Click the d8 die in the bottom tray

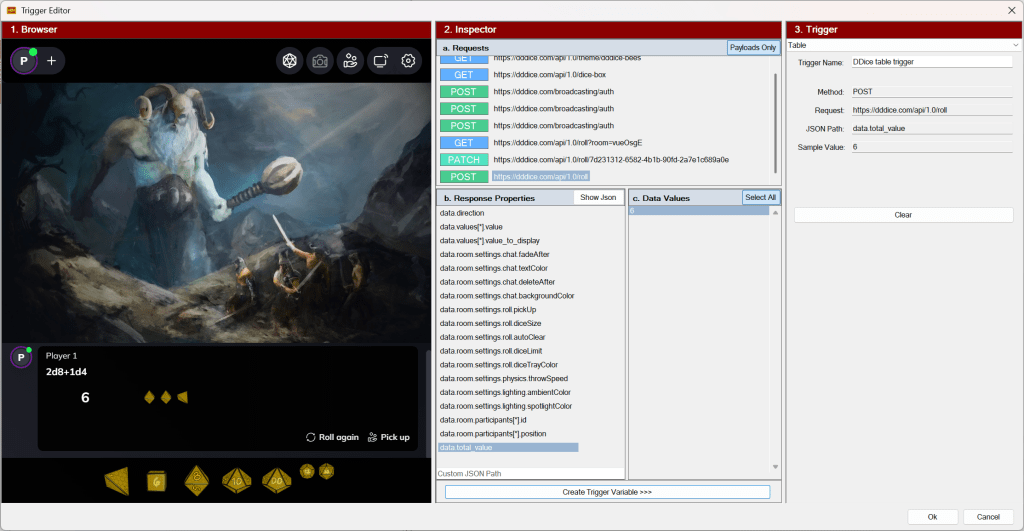[195, 480]
